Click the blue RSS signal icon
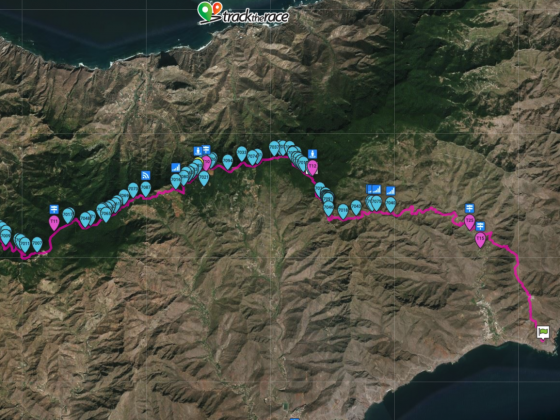 pos(145,175)
